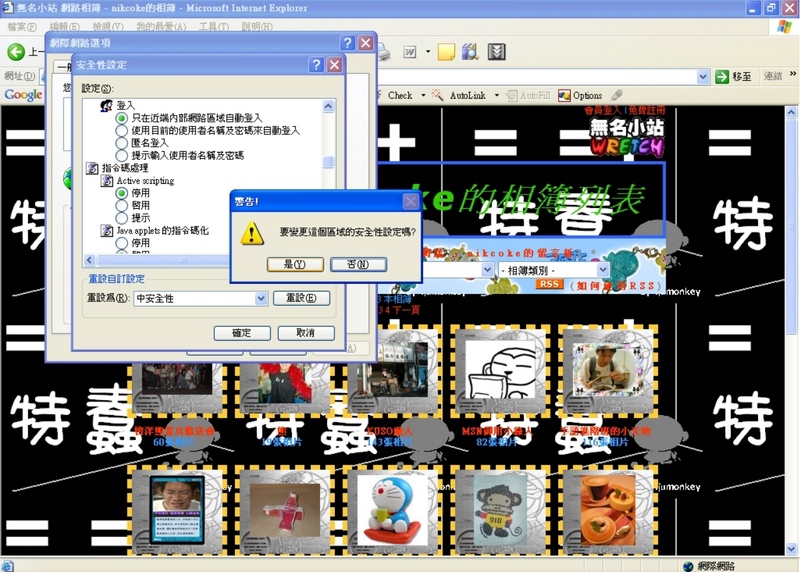Click the 重設(E) button
This screenshot has width=800, height=572.
coord(301,298)
